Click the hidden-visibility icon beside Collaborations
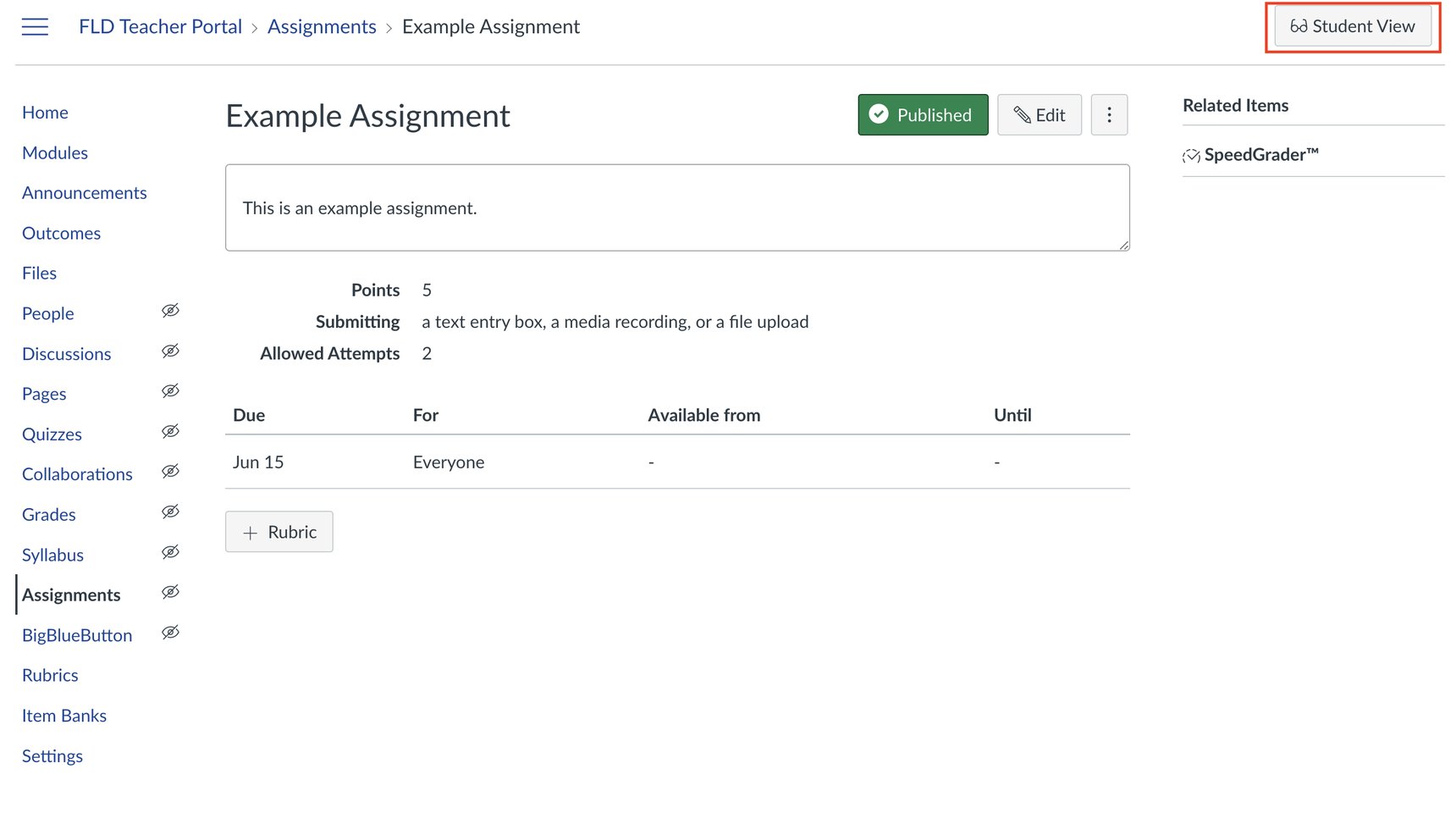Image resolution: width=1456 pixels, height=813 pixels. [x=170, y=471]
